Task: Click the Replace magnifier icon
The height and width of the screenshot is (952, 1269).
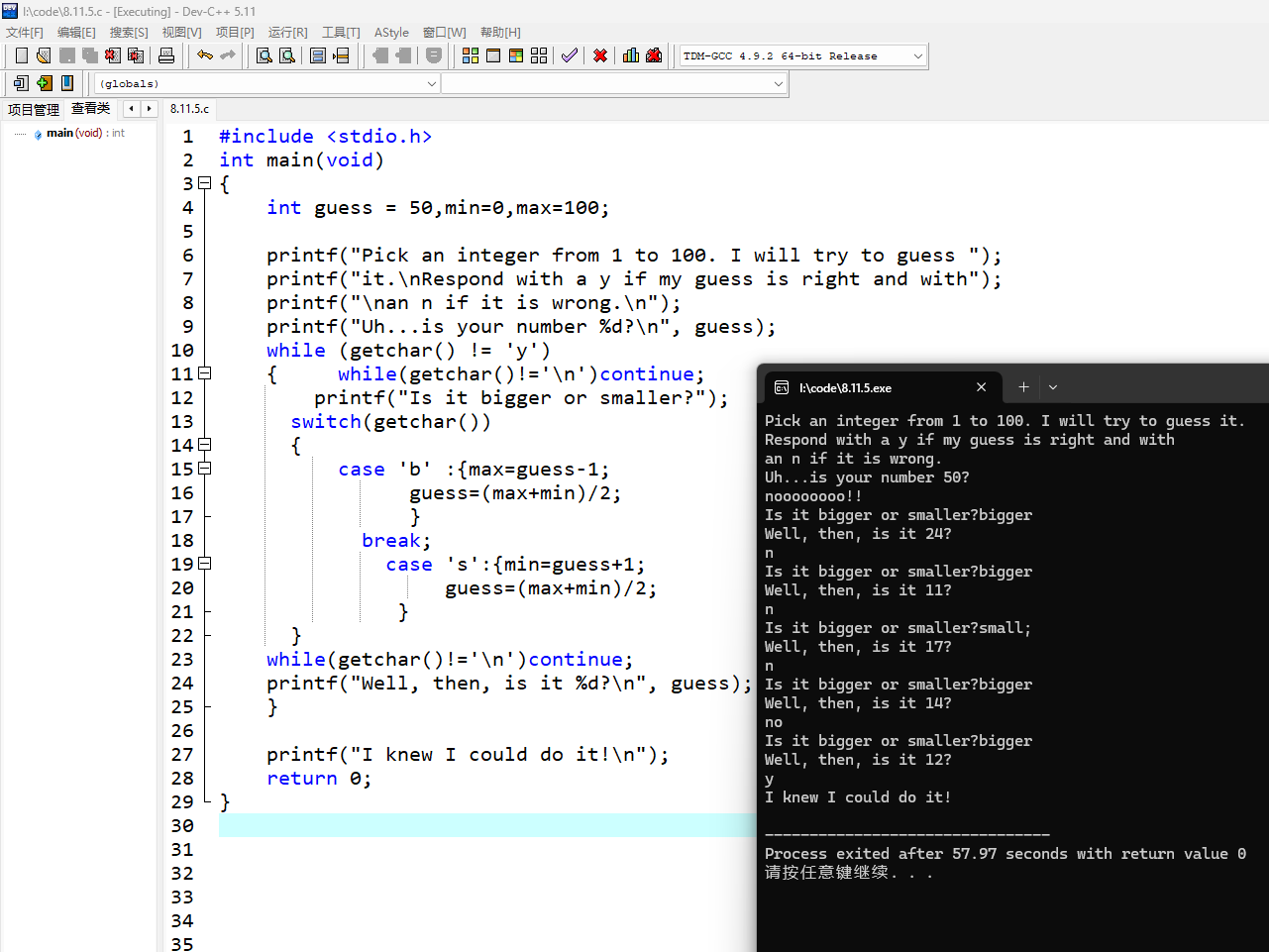Action: 287,55
